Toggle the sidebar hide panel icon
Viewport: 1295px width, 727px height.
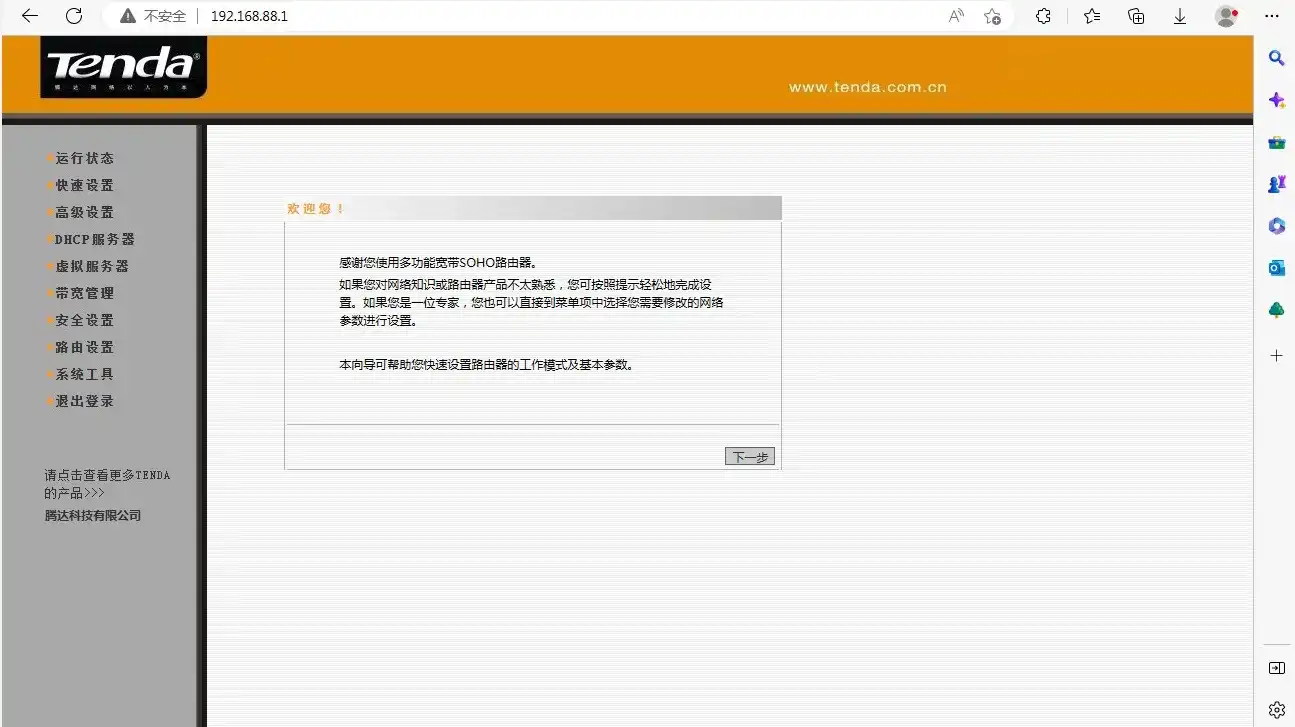[1277, 668]
